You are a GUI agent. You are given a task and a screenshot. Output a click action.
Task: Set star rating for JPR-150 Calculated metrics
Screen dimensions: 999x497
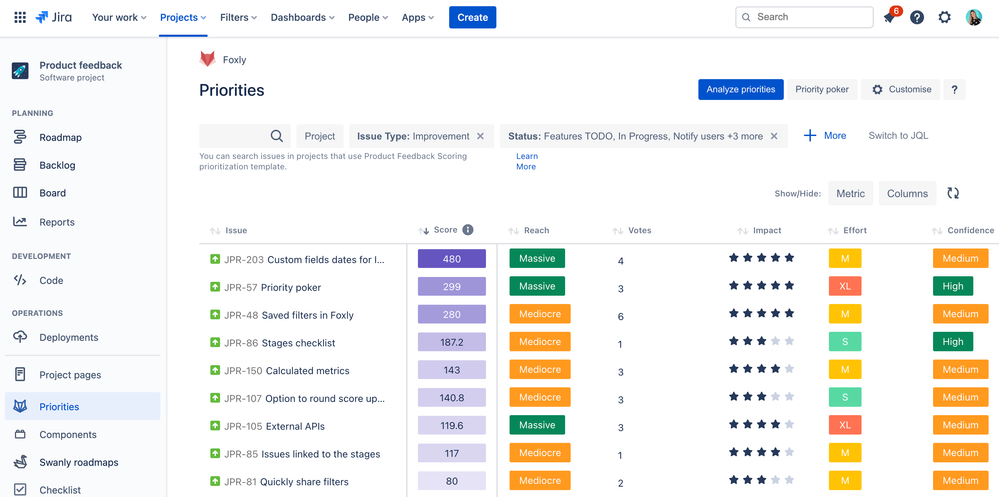coord(762,369)
